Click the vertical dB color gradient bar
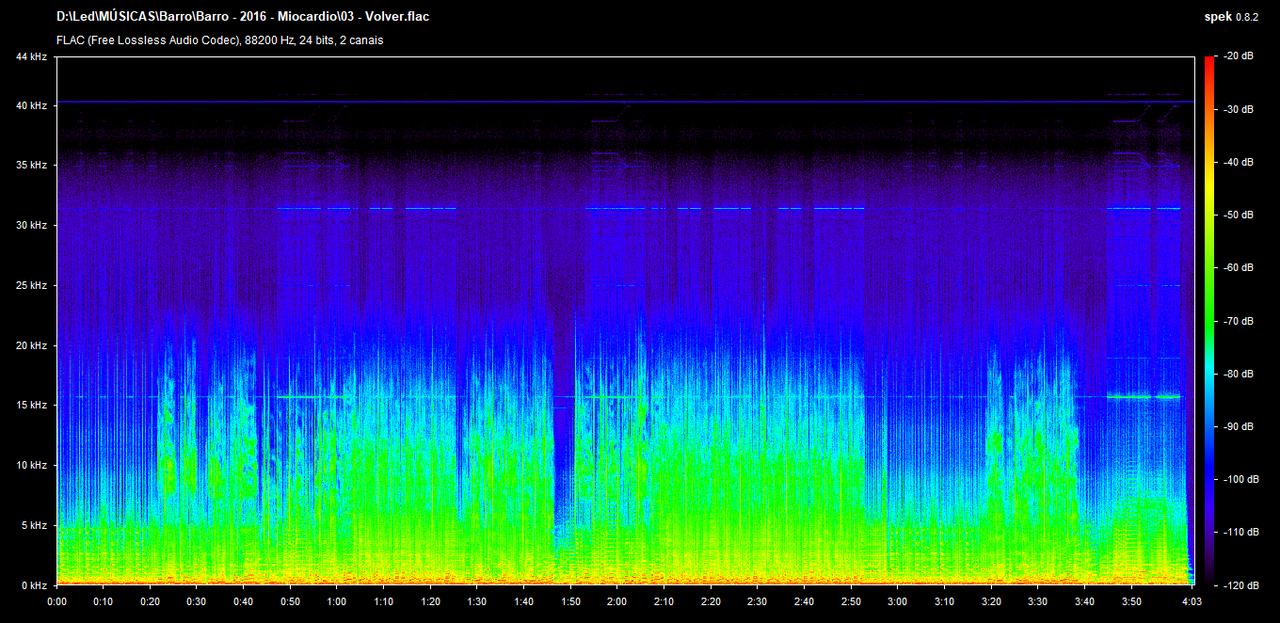Image resolution: width=1280 pixels, height=623 pixels. coord(1209,320)
